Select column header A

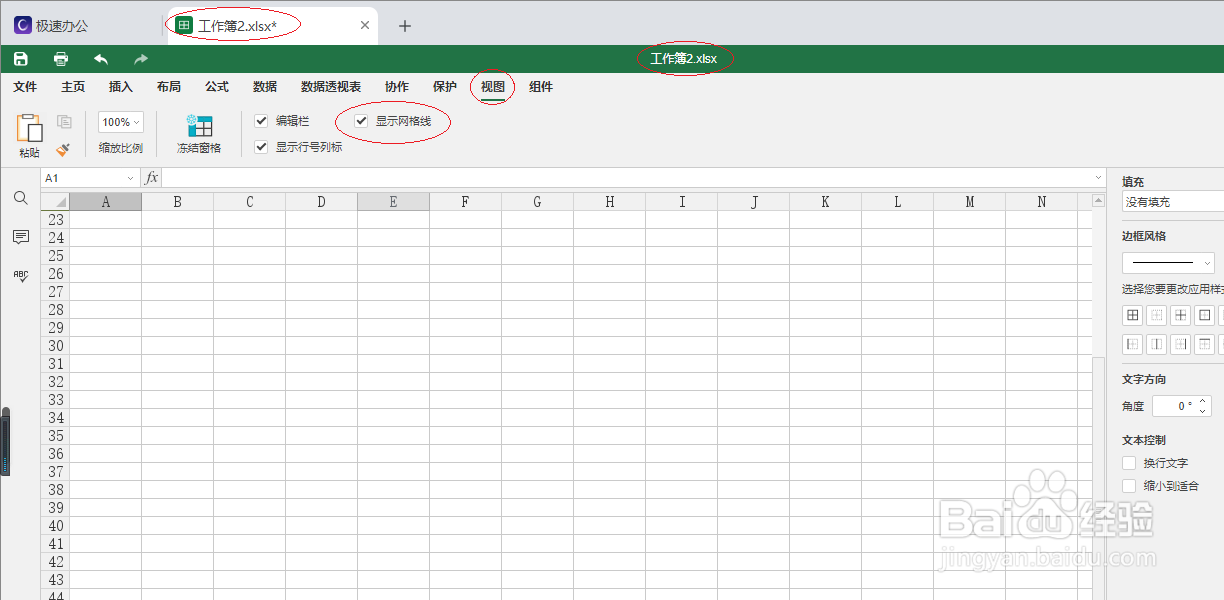coord(105,202)
